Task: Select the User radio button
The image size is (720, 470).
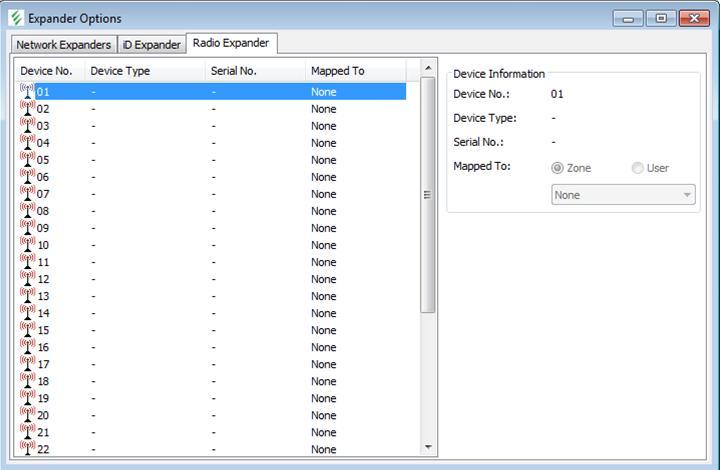Action: point(638,168)
